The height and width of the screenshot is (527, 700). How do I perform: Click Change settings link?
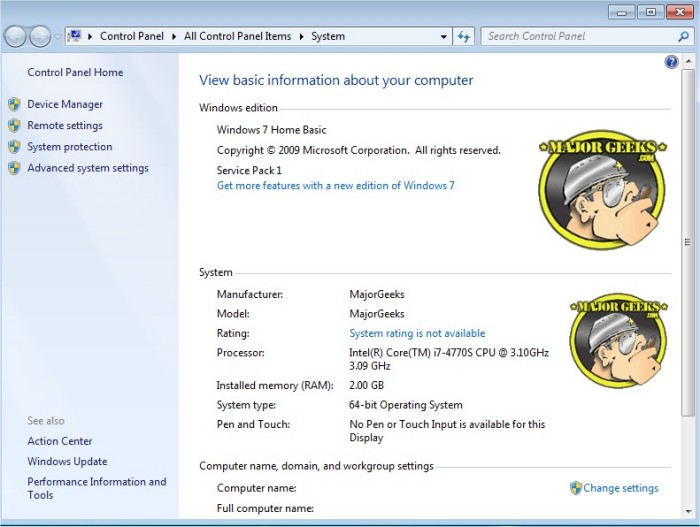[x=621, y=488]
